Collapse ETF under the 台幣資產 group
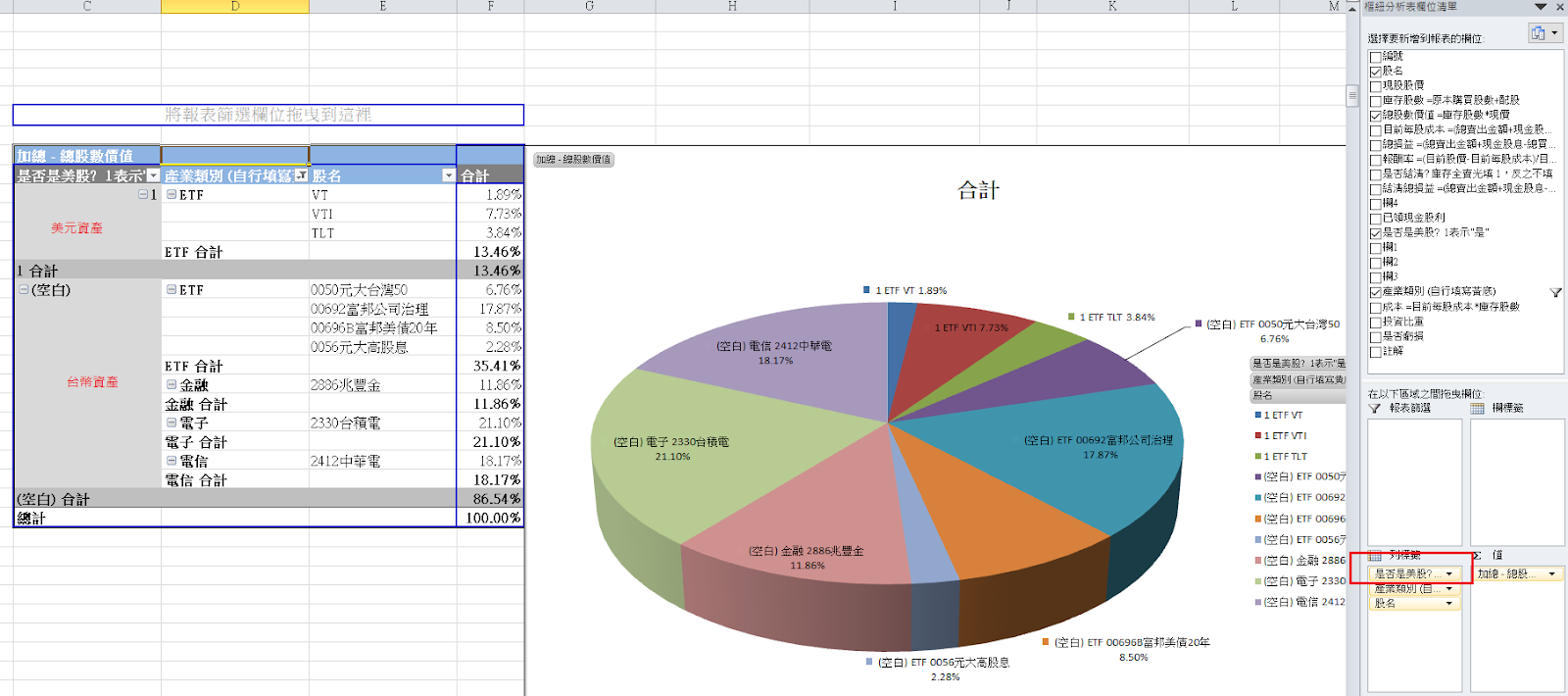Viewport: 1568px width, 696px height. pos(171,290)
